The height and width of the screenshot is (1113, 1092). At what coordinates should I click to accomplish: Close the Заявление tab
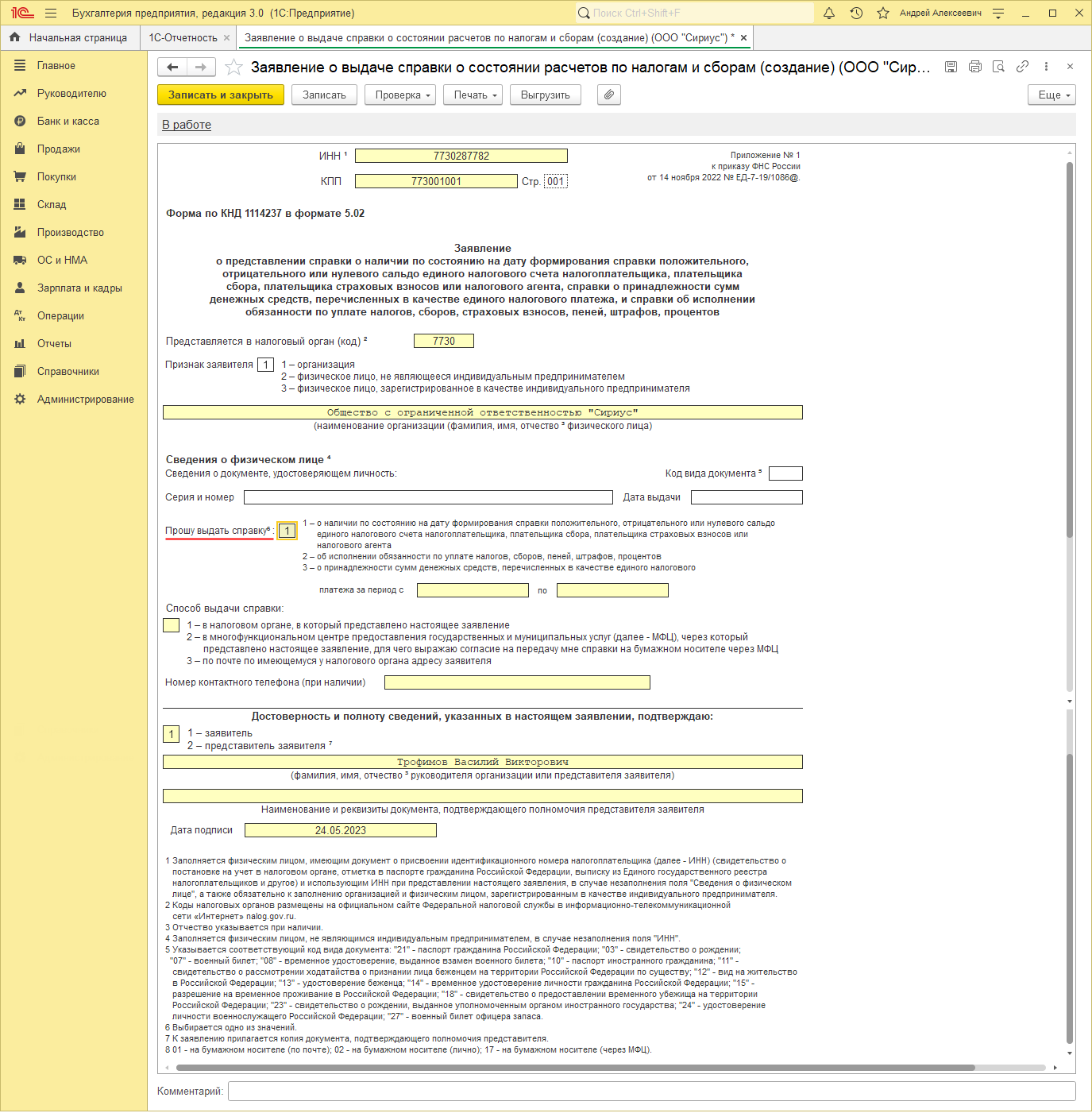(743, 37)
